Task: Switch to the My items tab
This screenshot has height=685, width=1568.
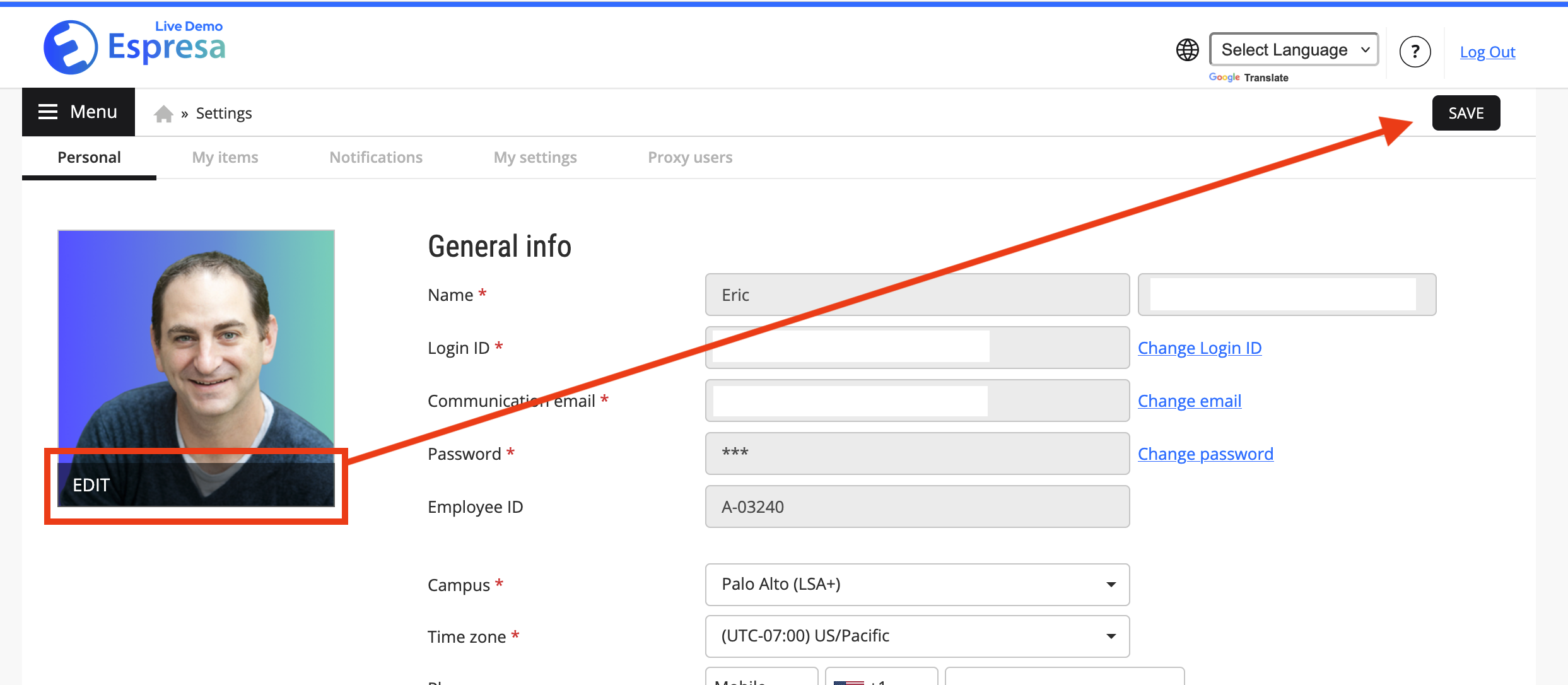Action: [x=225, y=157]
